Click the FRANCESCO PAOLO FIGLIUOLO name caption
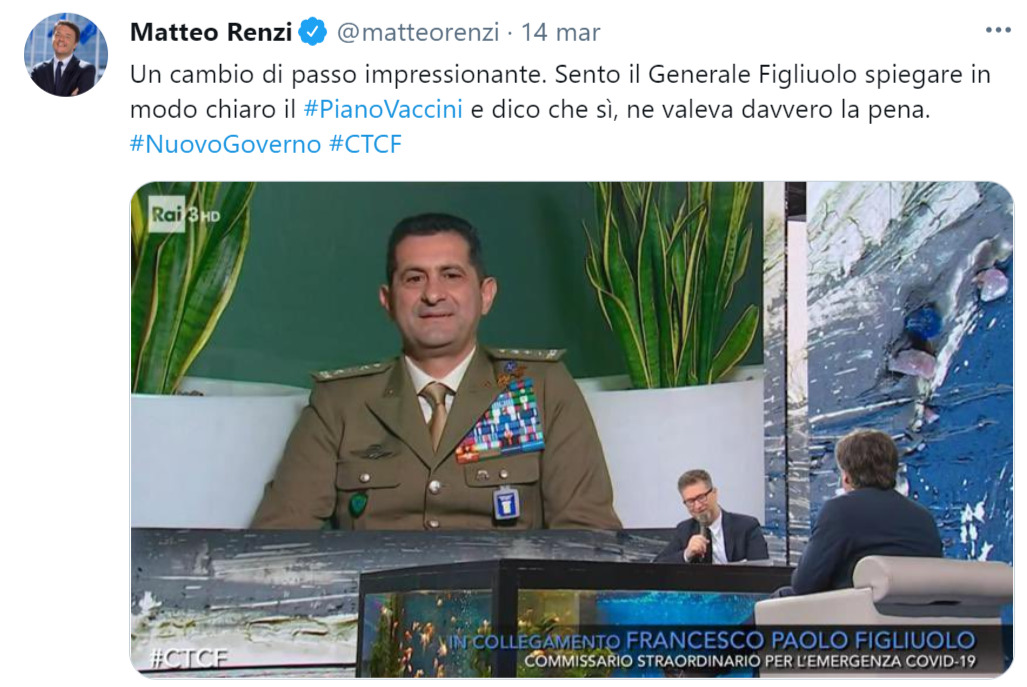This screenshot has width=1027, height=687. (x=800, y=640)
